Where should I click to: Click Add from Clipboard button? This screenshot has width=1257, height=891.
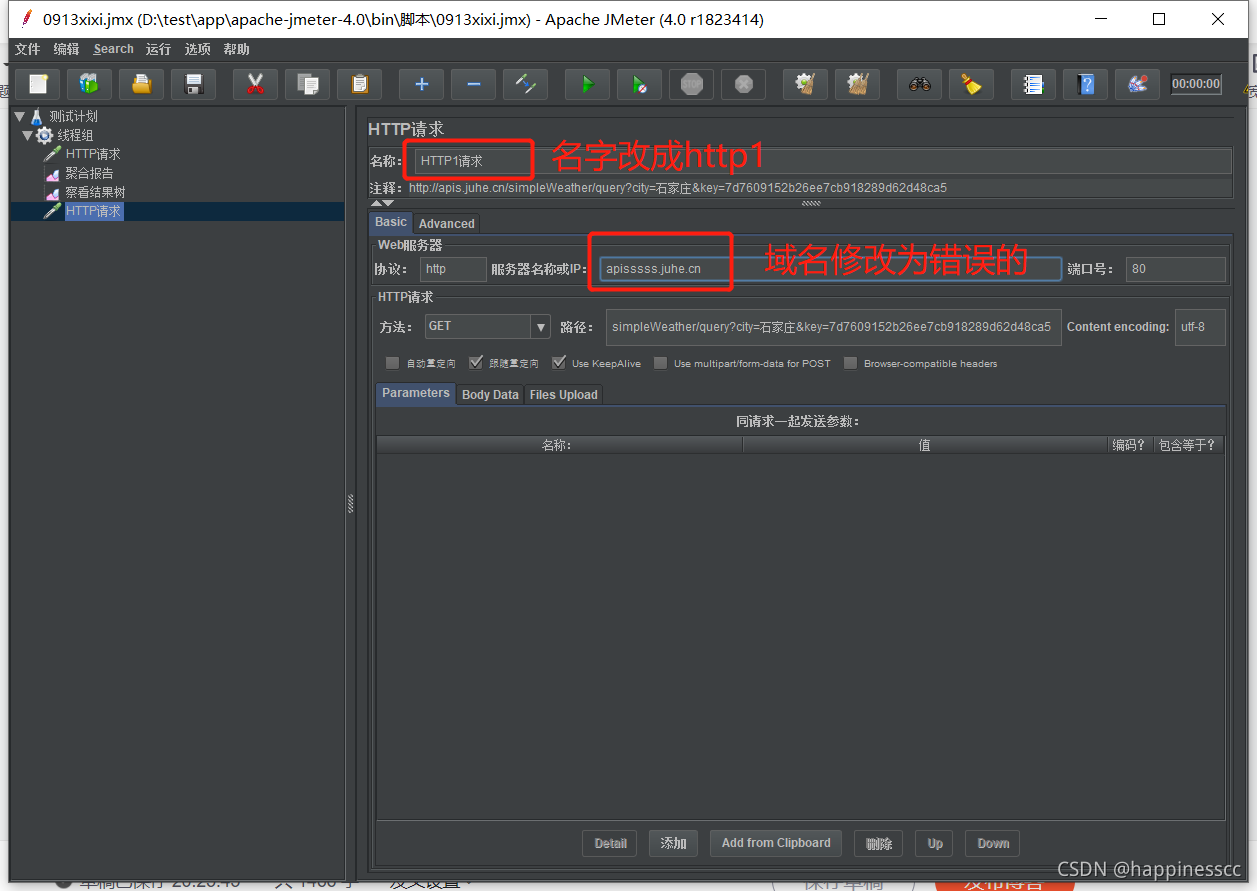(x=776, y=843)
